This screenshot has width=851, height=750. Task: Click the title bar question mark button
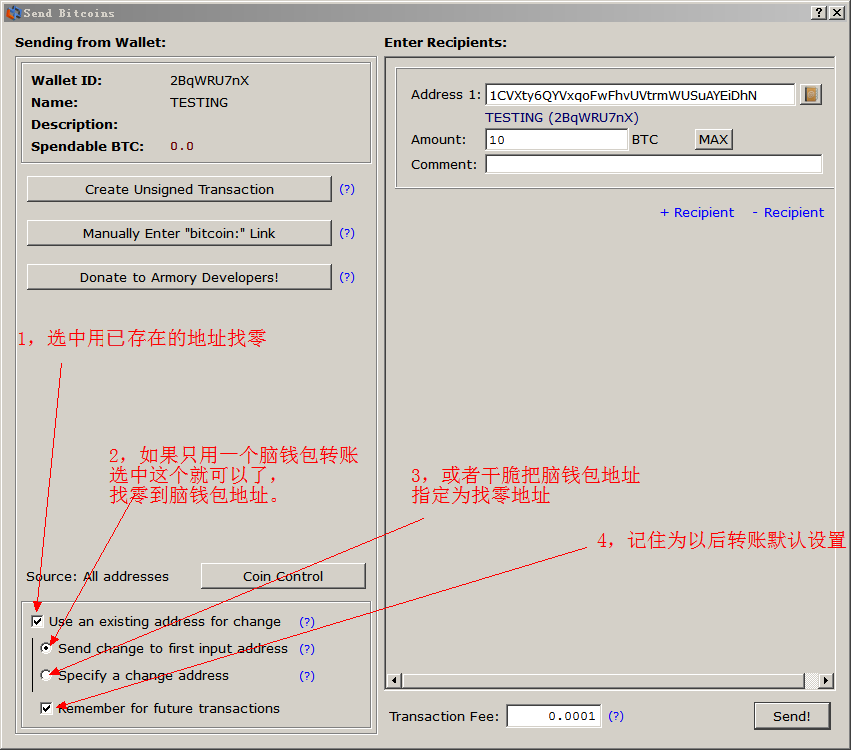pos(819,12)
